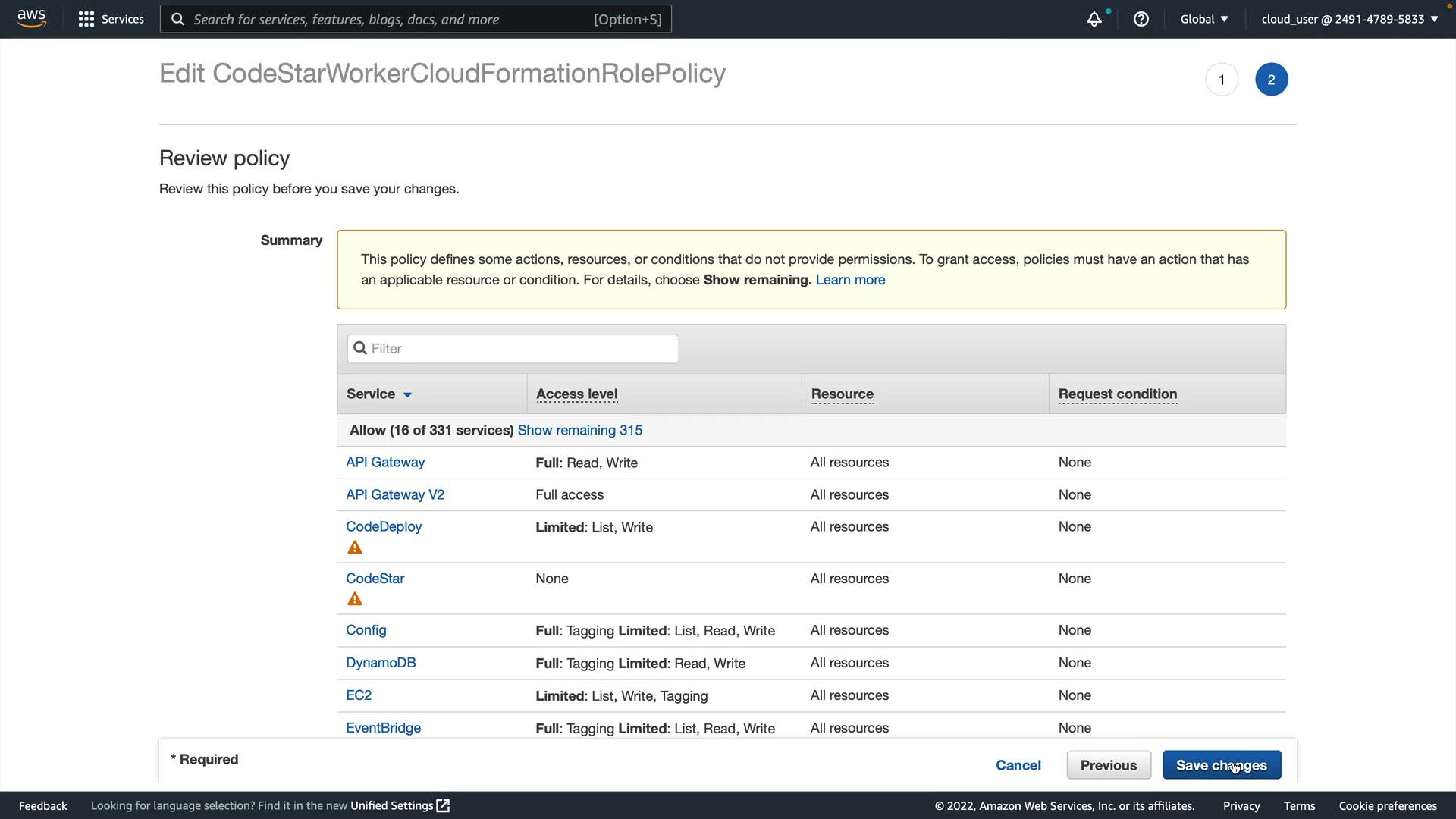Toggle sort arrow on Service column
Viewport: 1456px width, 819px height.
pos(407,394)
